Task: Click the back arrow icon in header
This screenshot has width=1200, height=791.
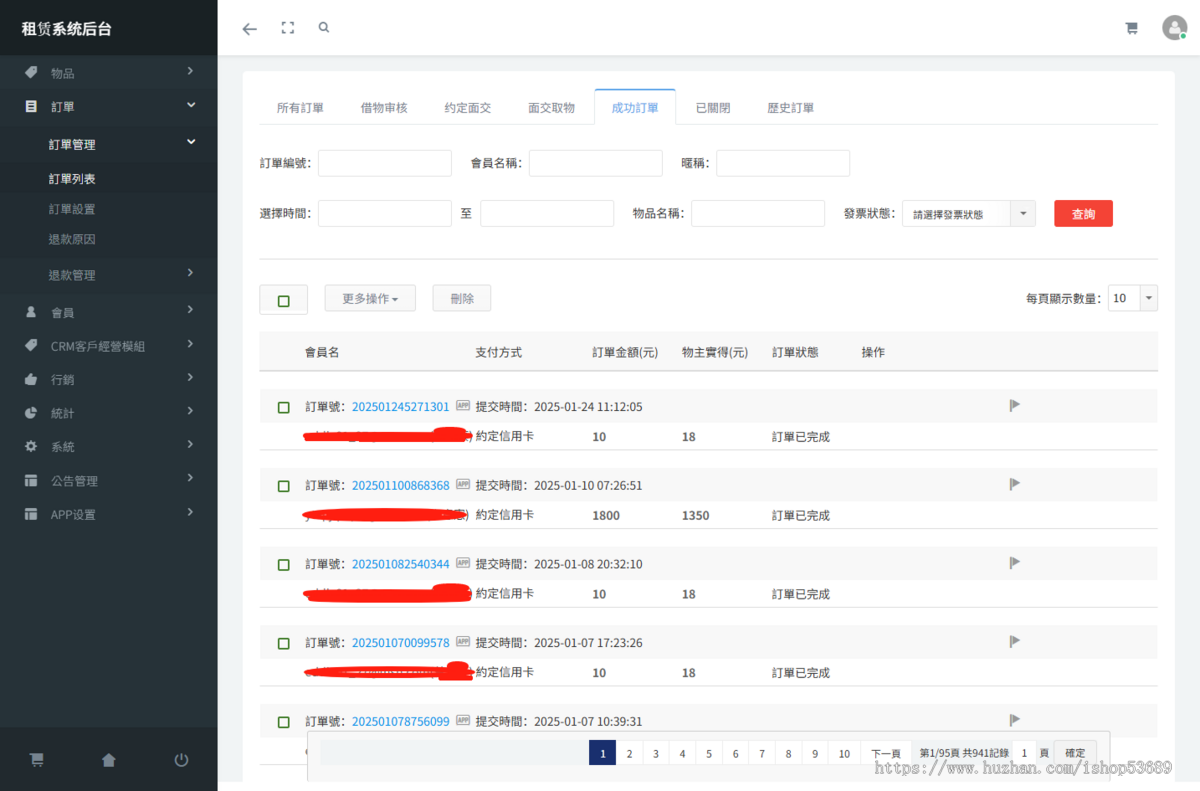Action: [x=250, y=29]
